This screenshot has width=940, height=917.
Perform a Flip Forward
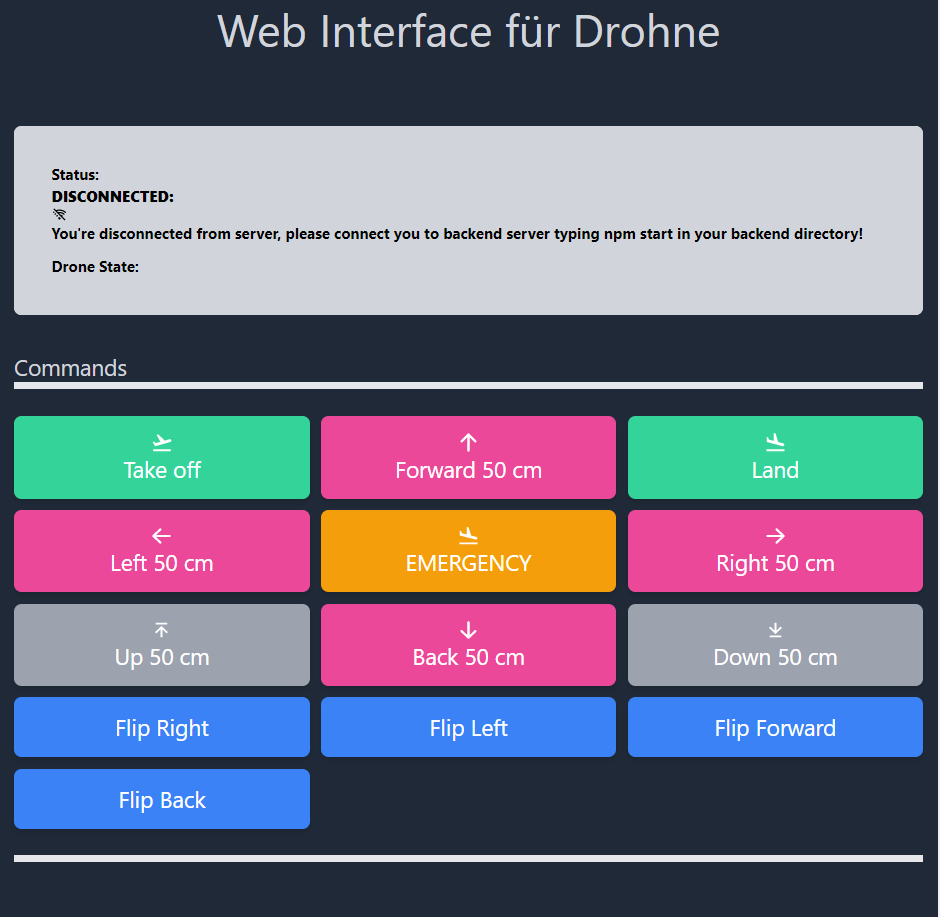click(775, 727)
